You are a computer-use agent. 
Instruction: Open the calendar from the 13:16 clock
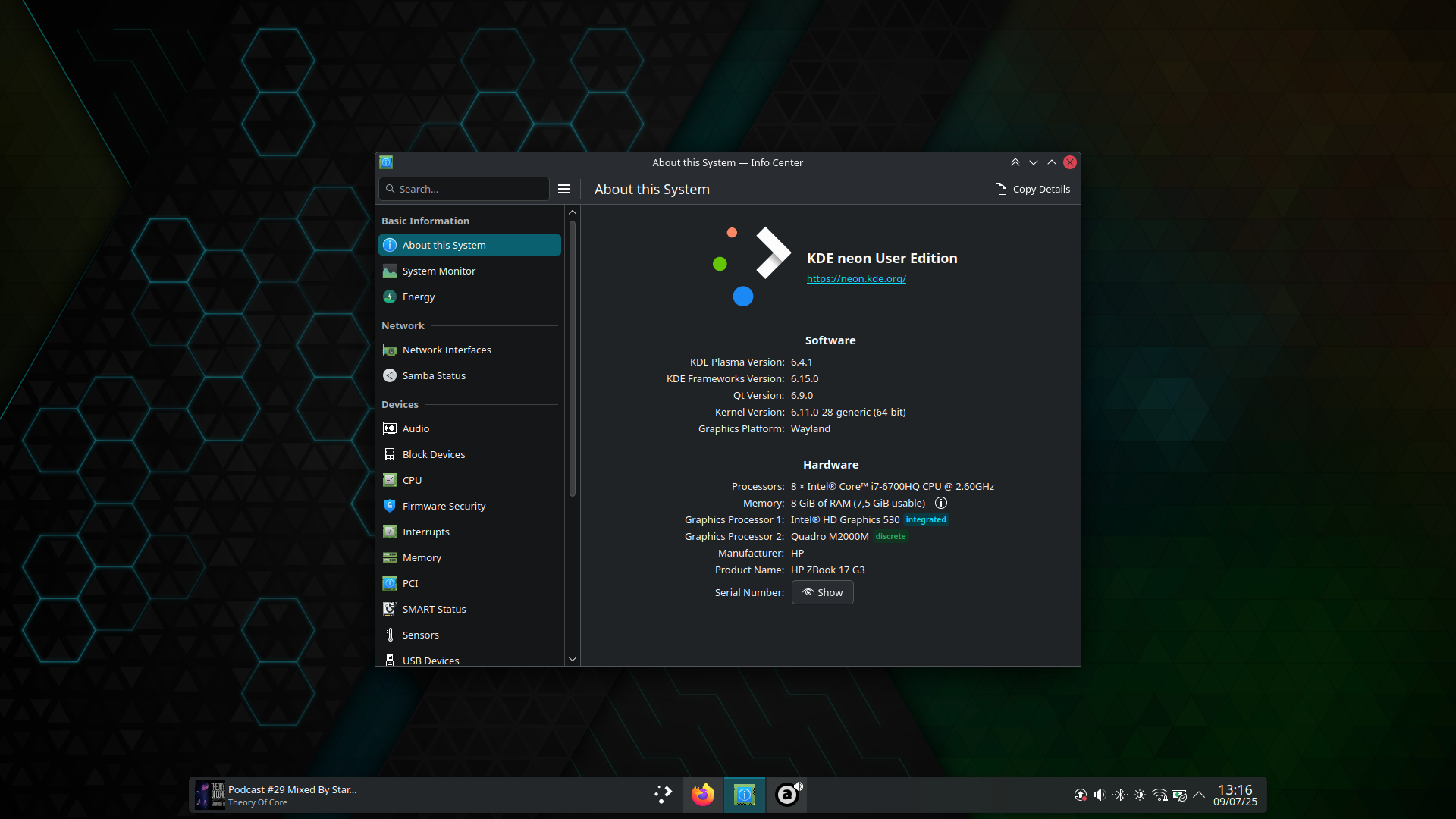pos(1235,795)
